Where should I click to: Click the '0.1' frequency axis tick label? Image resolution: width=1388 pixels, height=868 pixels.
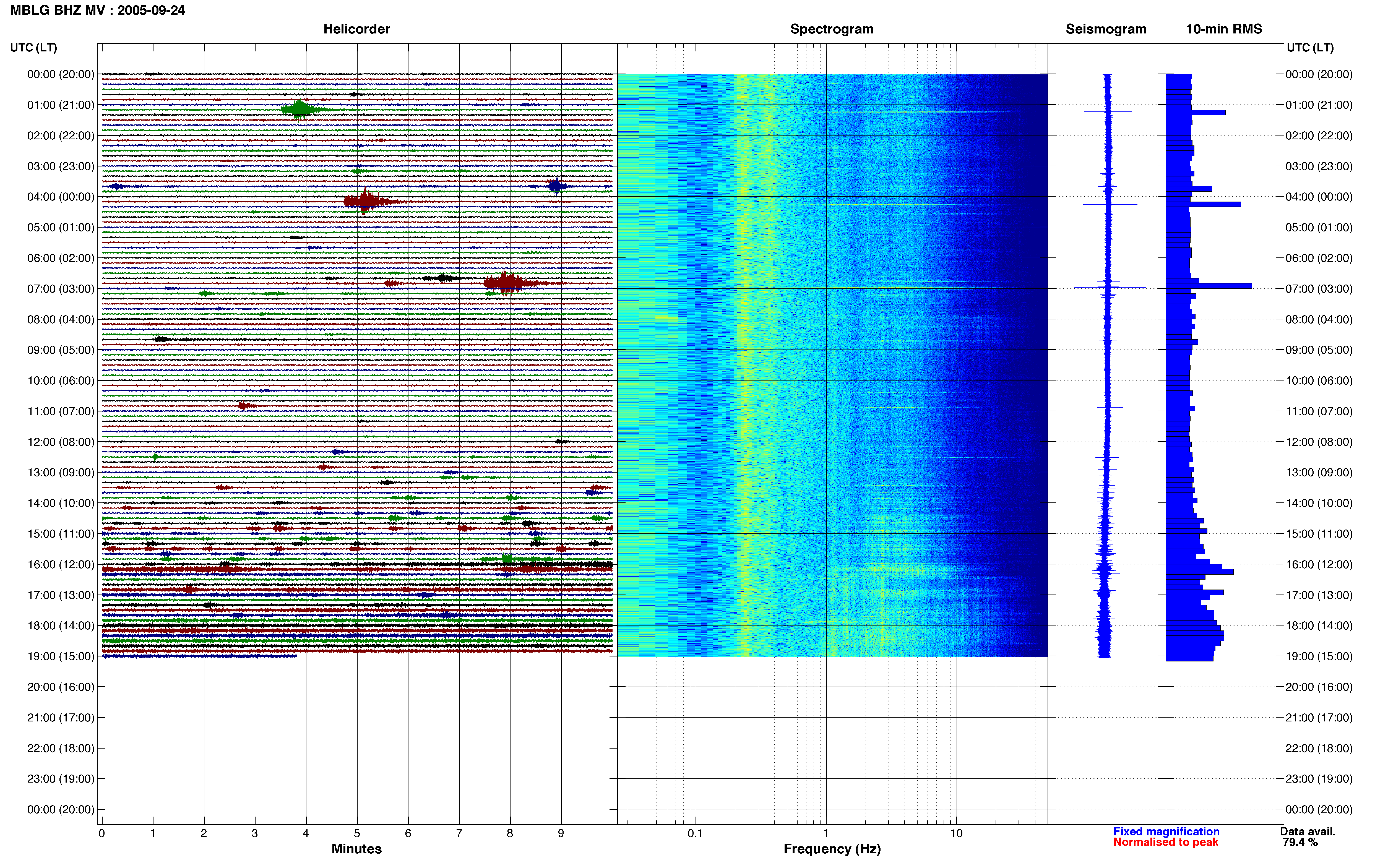coord(695,833)
